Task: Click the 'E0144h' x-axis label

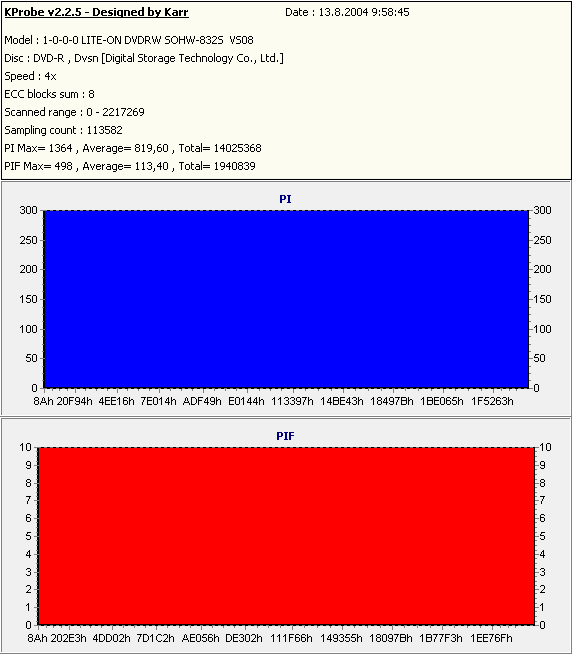Action: 246,401
